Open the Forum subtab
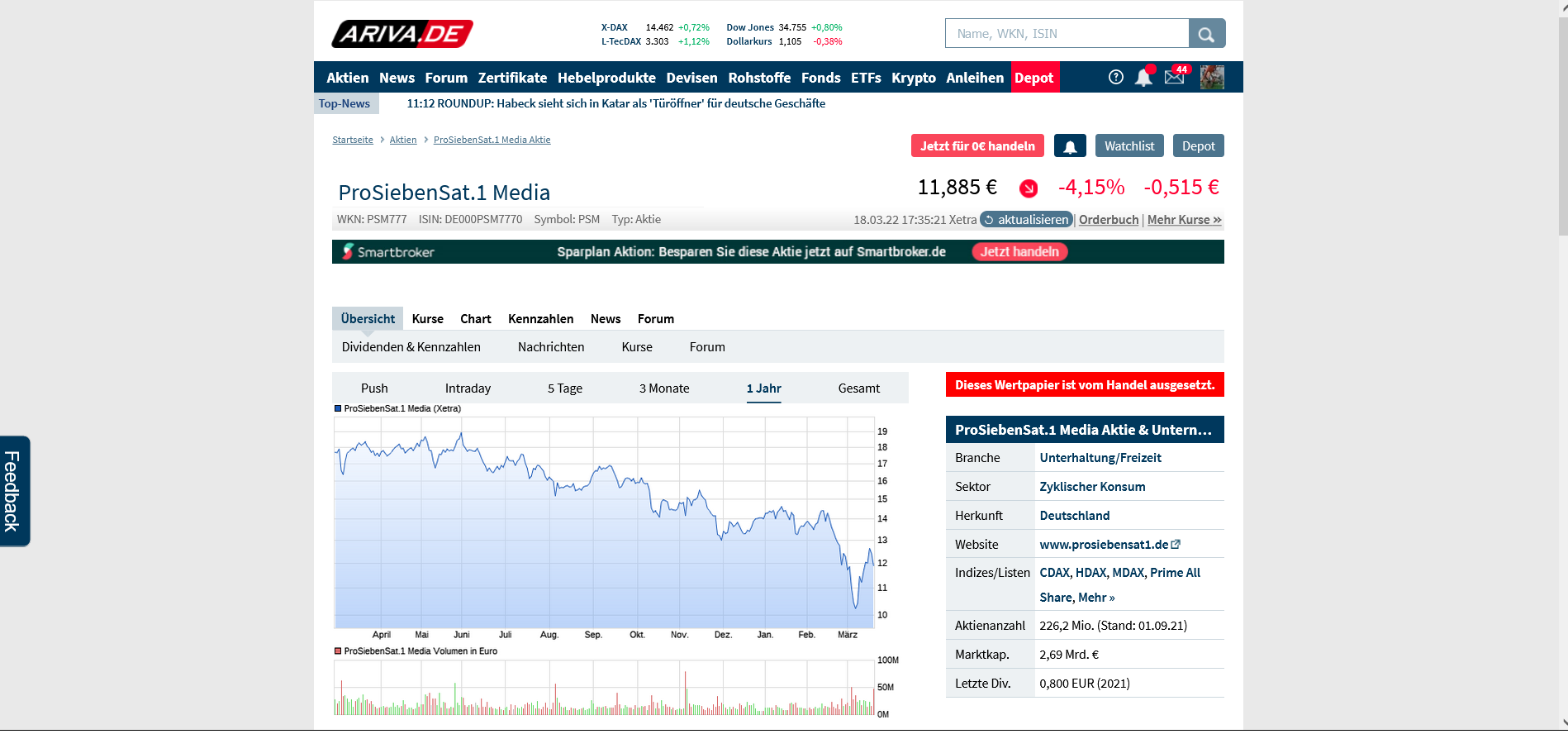 (707, 347)
